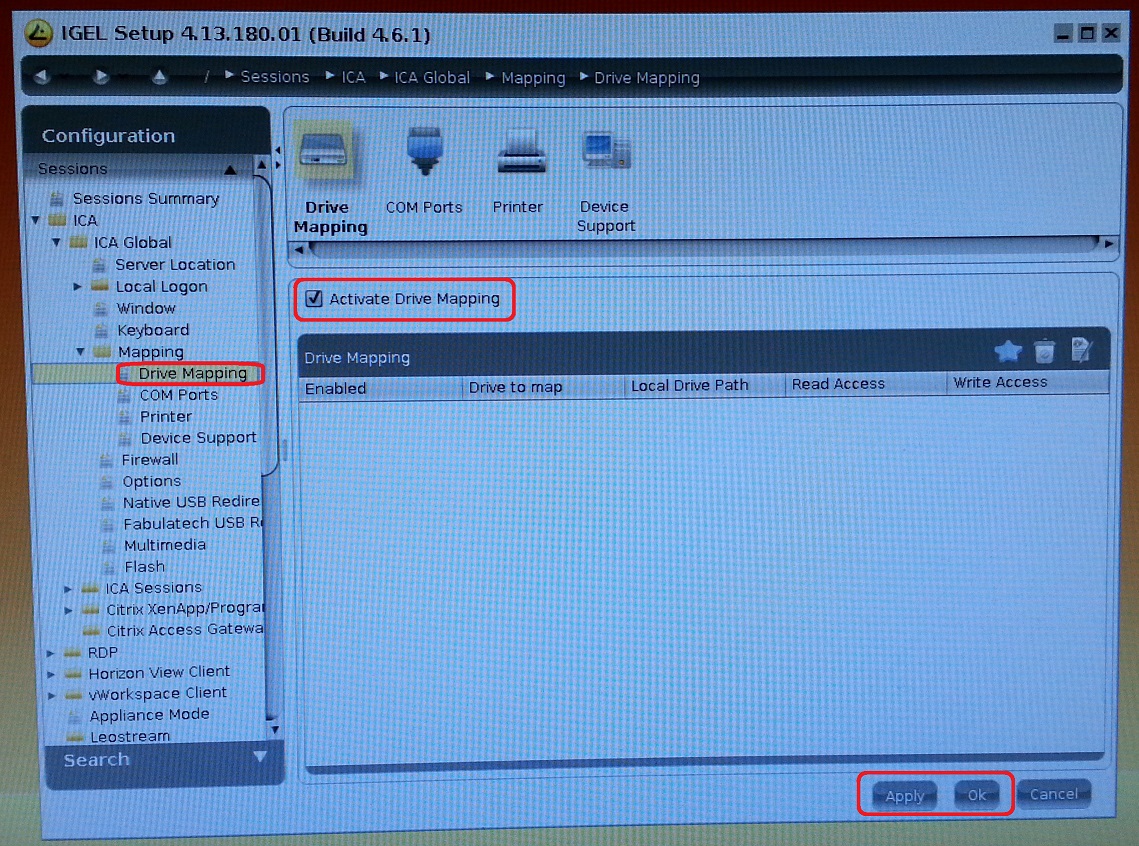Select Options in the tree

(152, 481)
